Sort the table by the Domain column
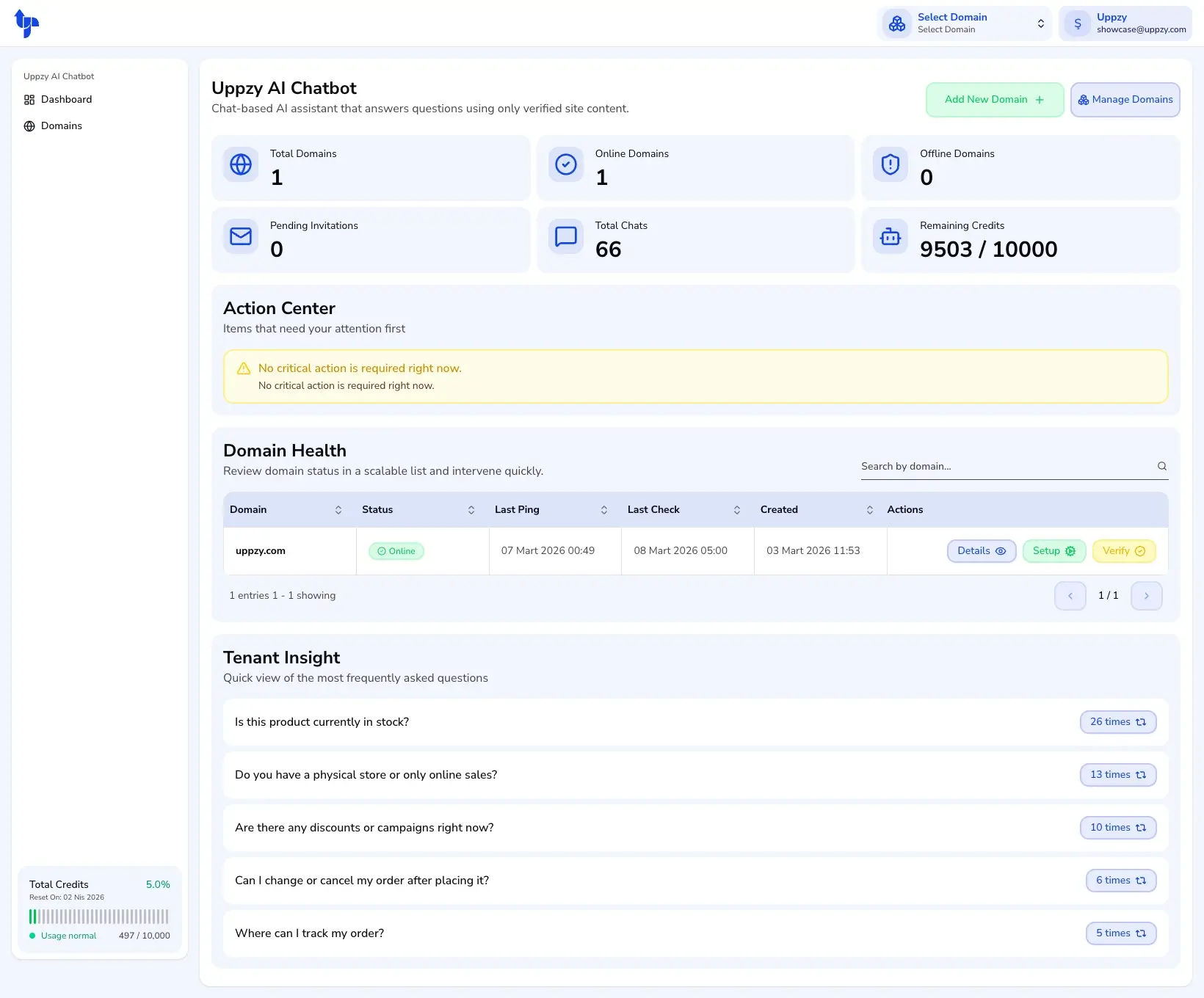This screenshot has height=998, width=1204. pyautogui.click(x=338, y=510)
